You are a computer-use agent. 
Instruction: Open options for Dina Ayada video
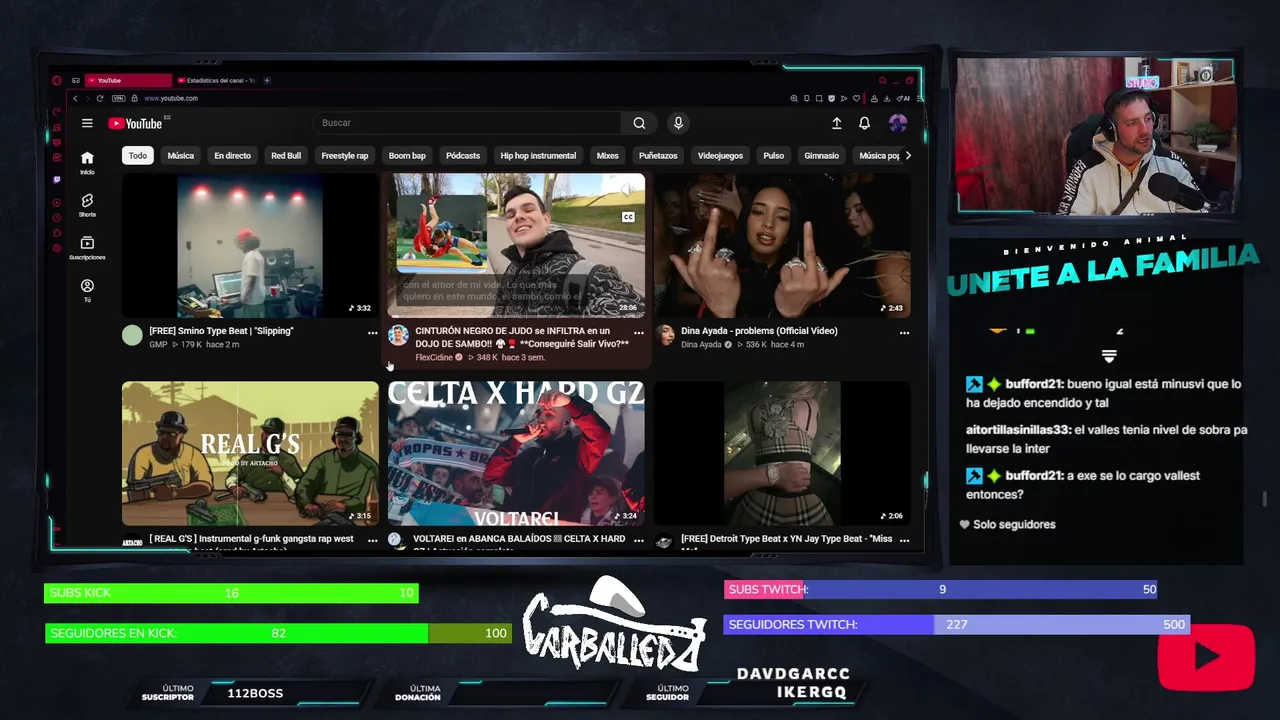point(904,332)
